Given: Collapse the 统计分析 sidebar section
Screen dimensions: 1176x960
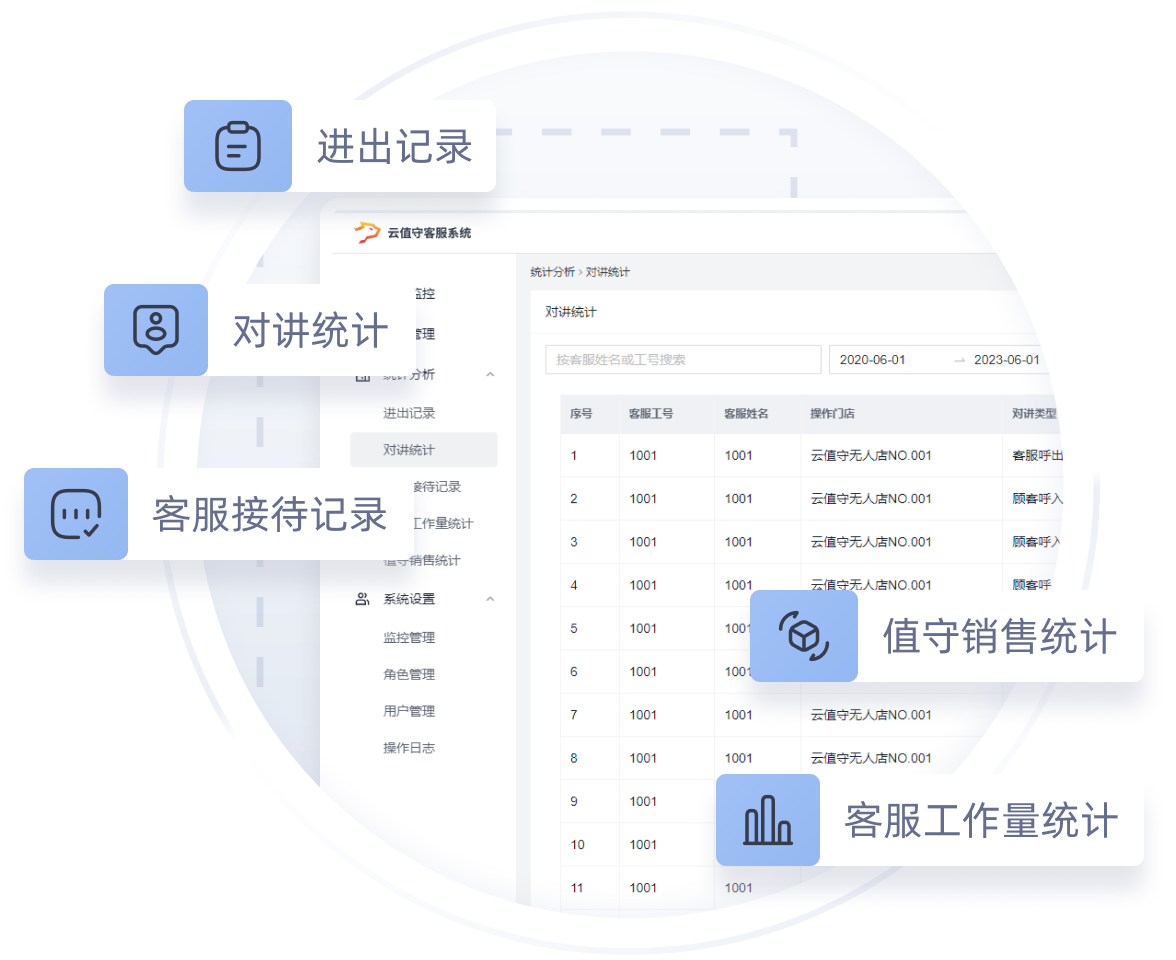Looking at the screenshot, I should tap(489, 374).
